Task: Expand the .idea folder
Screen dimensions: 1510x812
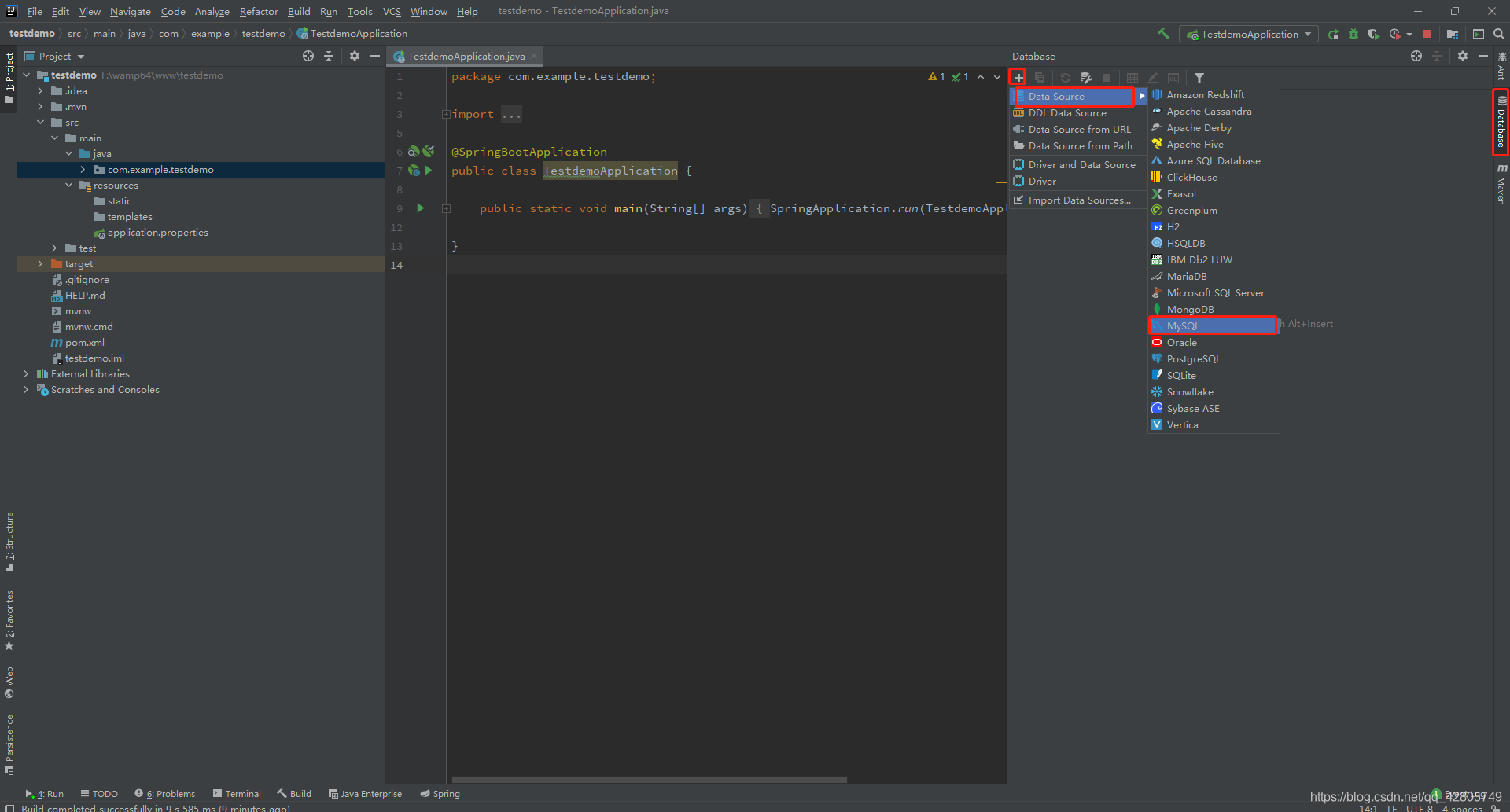Action: point(40,91)
